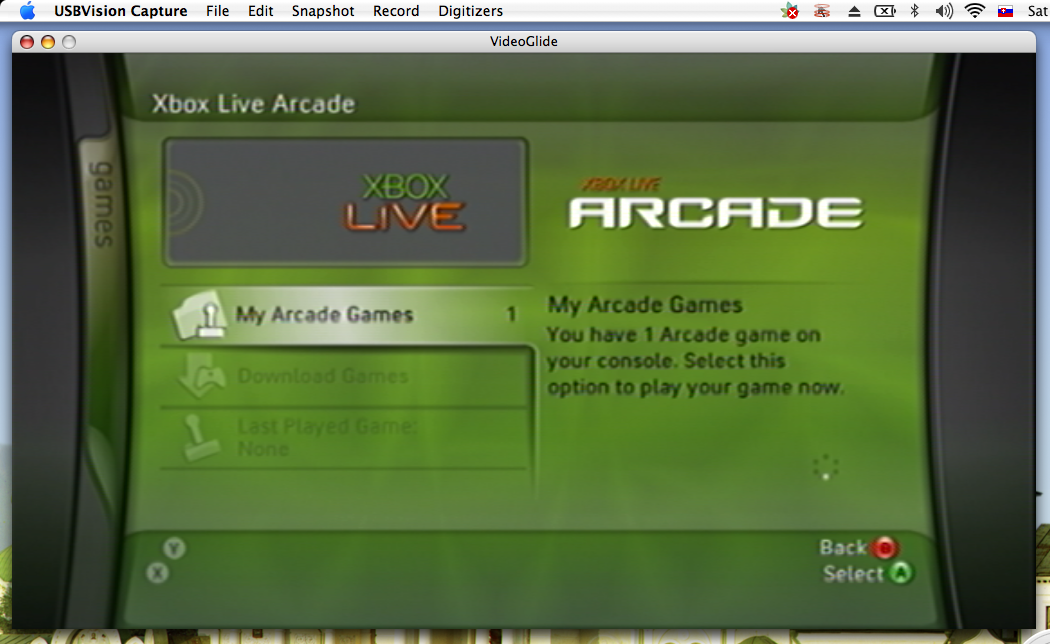This screenshot has width=1050, height=644.
Task: Click the joystick icon beside My Arcade Games
Action: 199,314
